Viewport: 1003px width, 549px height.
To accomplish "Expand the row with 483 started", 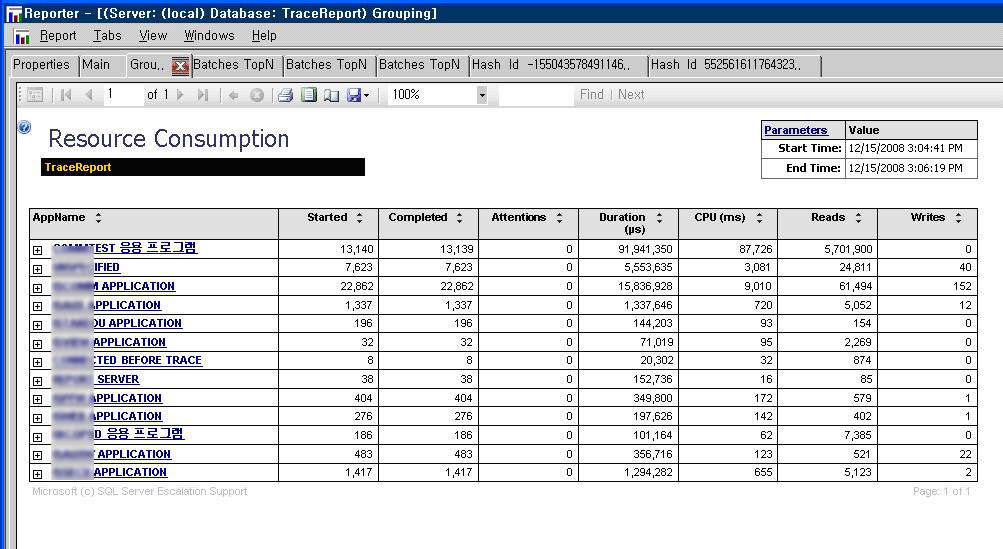I will pyautogui.click(x=38, y=456).
